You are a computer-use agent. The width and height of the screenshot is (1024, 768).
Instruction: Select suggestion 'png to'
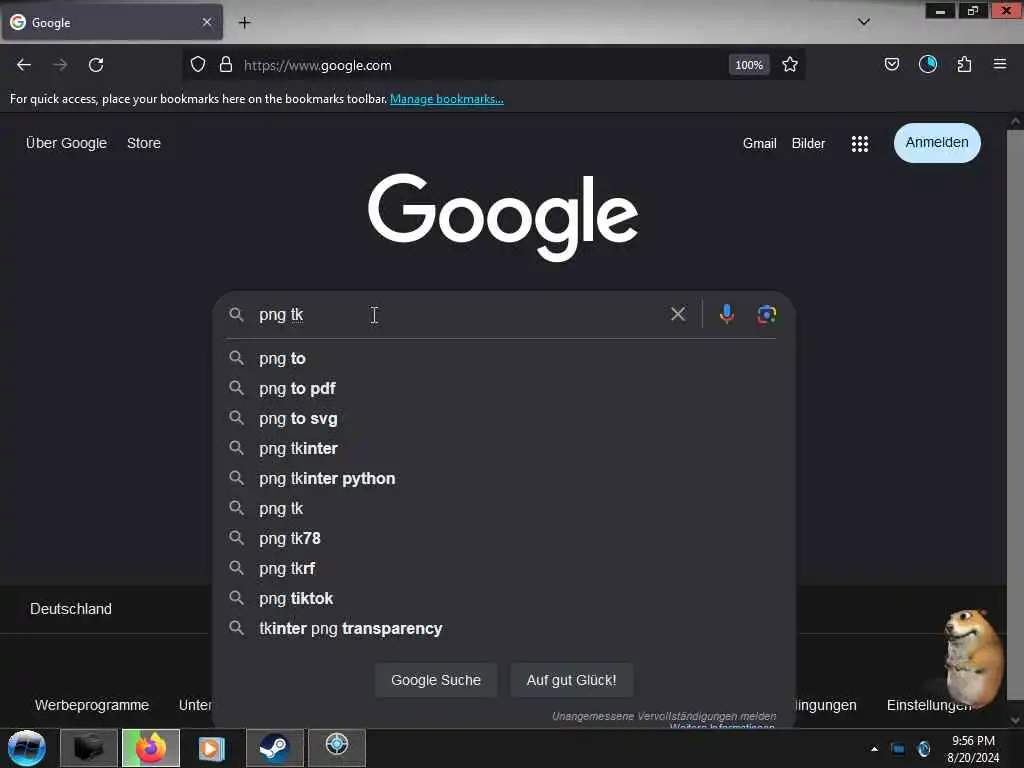click(x=502, y=359)
